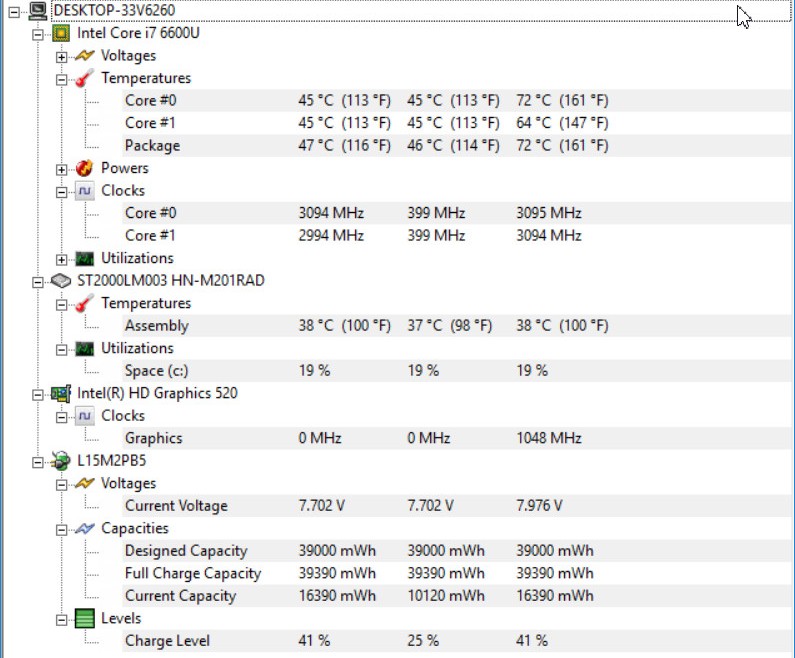
Task: Collapse the Intel Core i7 6600U tree
Action: 38,34
